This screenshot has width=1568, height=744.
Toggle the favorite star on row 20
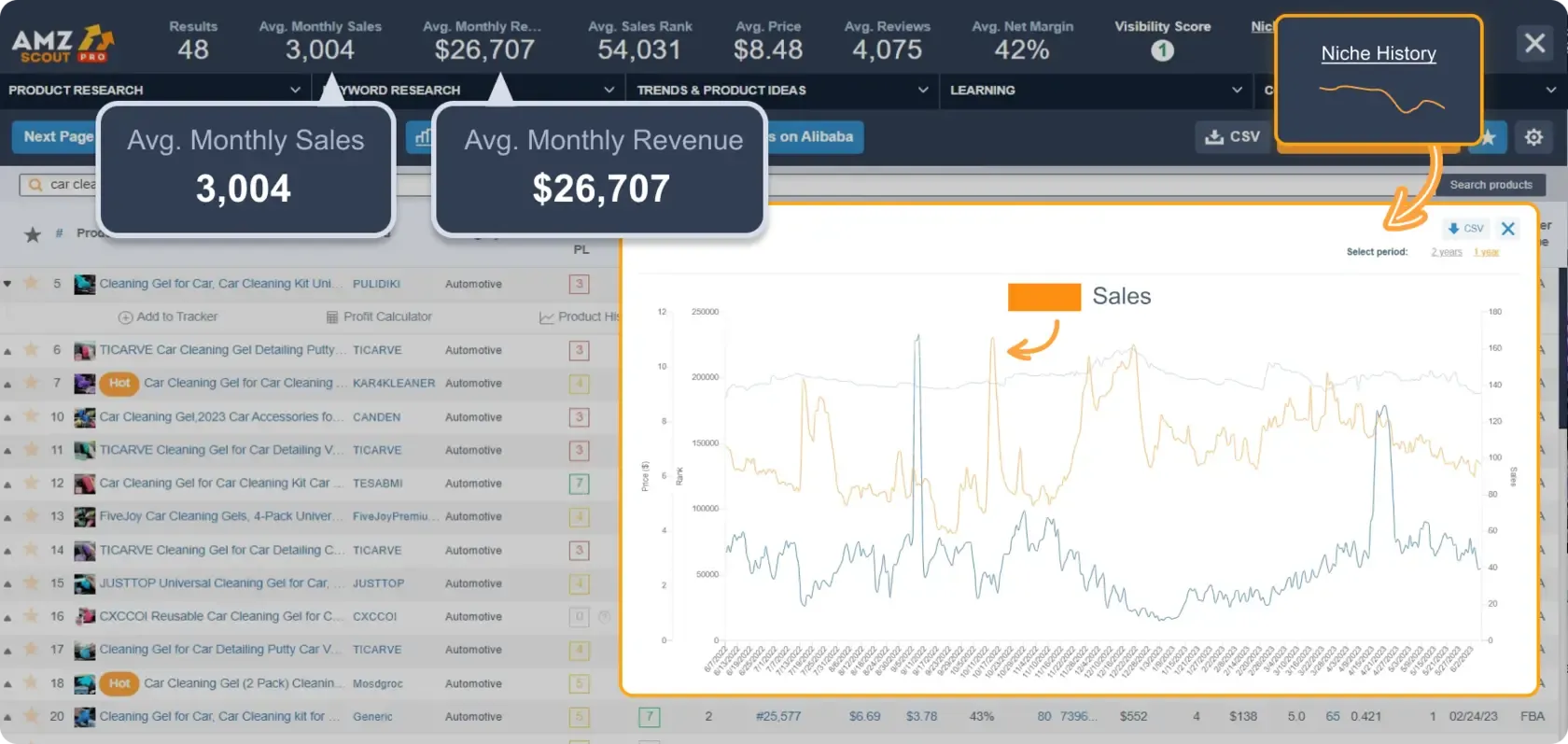click(x=32, y=715)
